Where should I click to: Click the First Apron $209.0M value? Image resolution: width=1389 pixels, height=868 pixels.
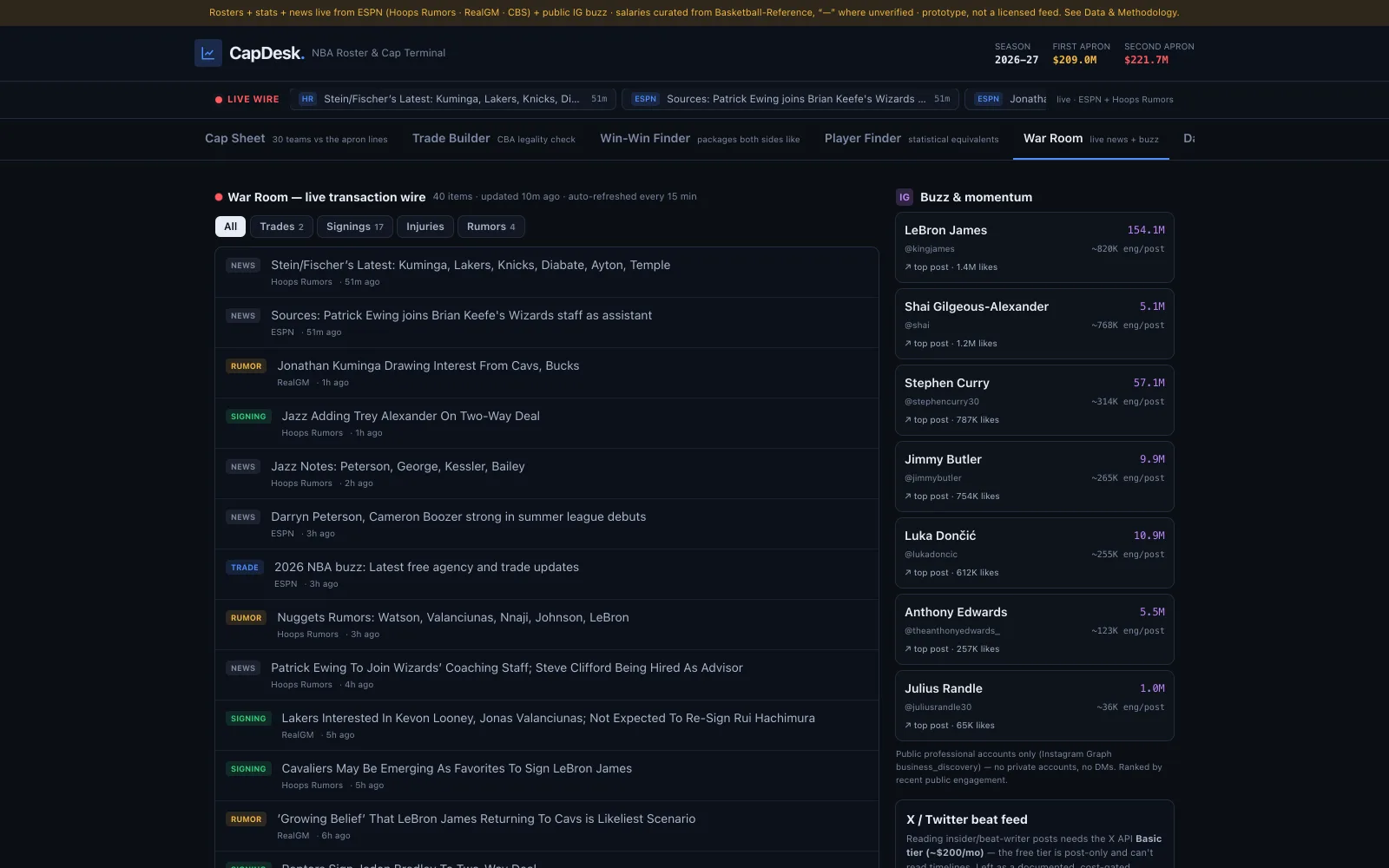pyautogui.click(x=1075, y=60)
